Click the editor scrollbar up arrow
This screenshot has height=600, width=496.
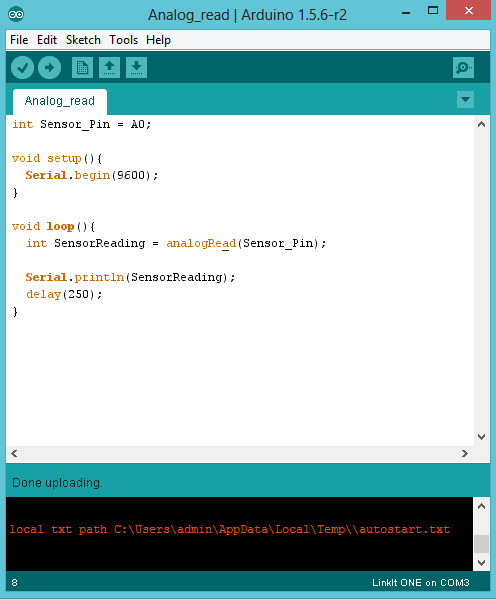[481, 124]
